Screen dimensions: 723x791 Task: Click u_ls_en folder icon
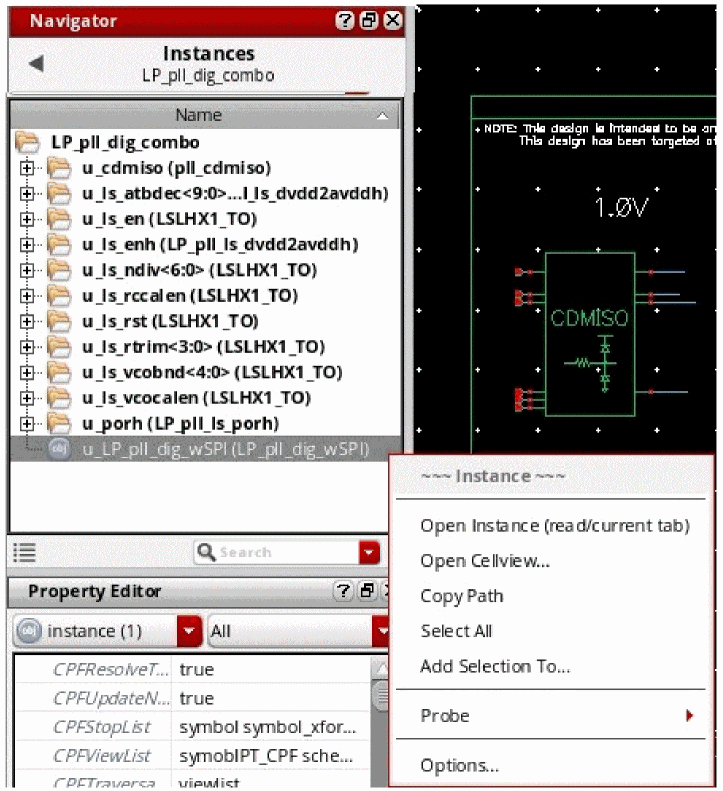pyautogui.click(x=59, y=219)
